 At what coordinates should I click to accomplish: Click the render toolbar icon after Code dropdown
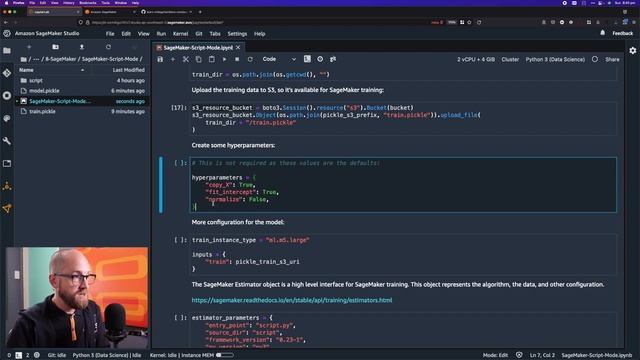(307, 59)
